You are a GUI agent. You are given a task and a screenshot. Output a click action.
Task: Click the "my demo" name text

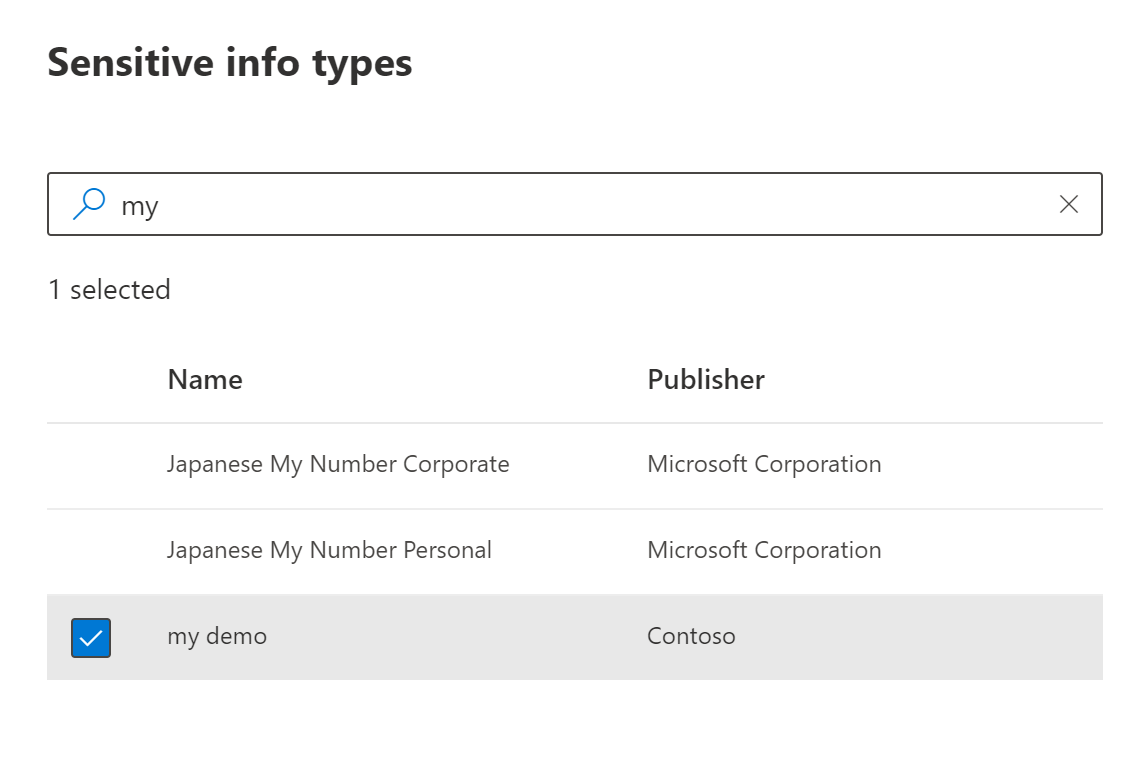(217, 637)
